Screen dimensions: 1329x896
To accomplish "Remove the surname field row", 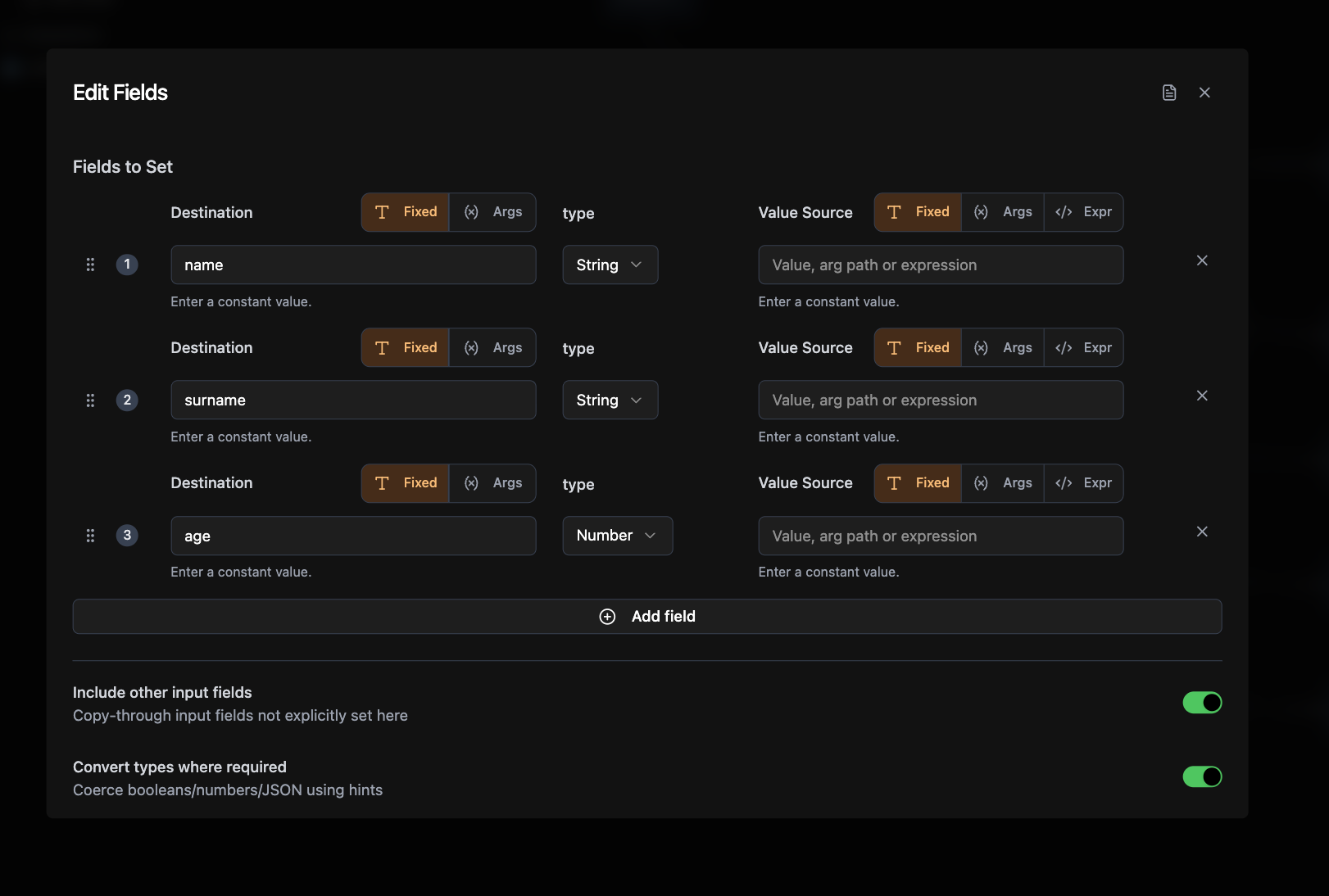I will point(1202,396).
